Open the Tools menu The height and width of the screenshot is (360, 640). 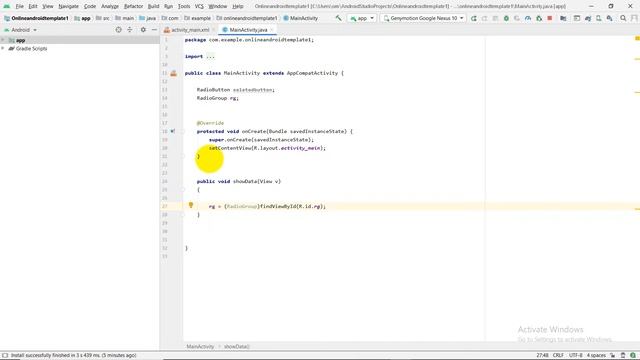[184, 6]
